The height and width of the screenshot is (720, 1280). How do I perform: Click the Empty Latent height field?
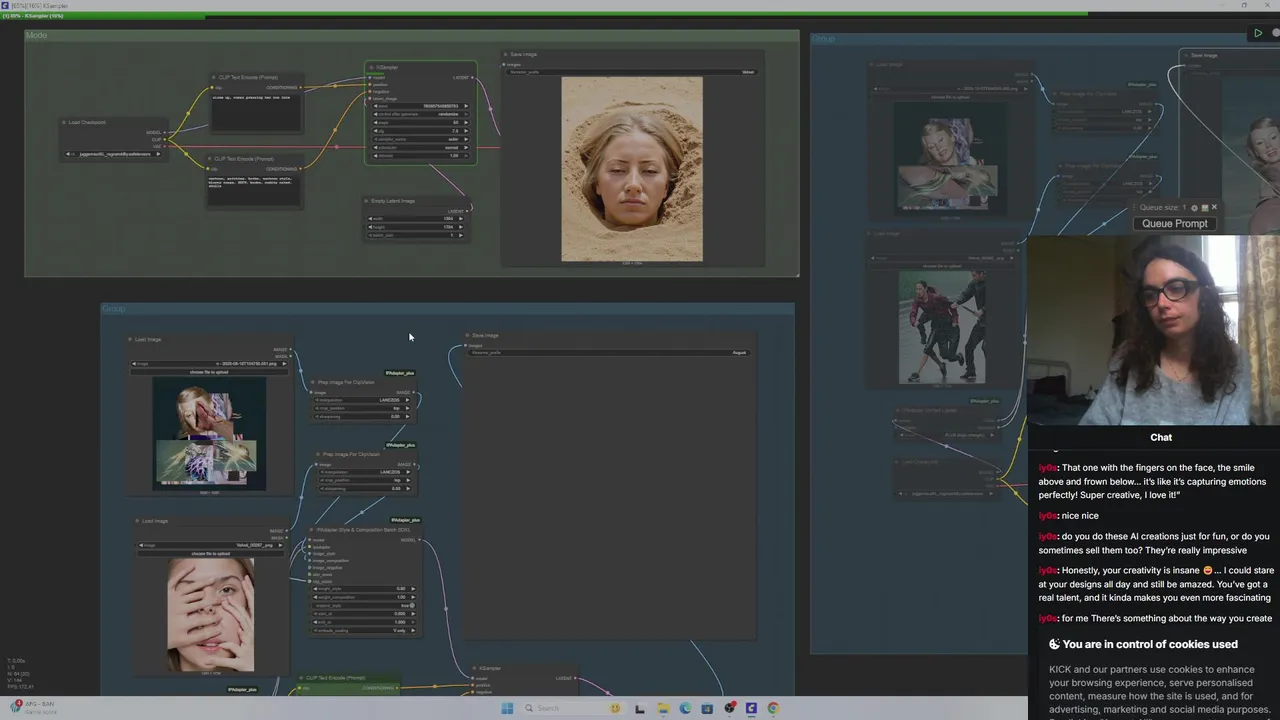pyautogui.click(x=416, y=227)
